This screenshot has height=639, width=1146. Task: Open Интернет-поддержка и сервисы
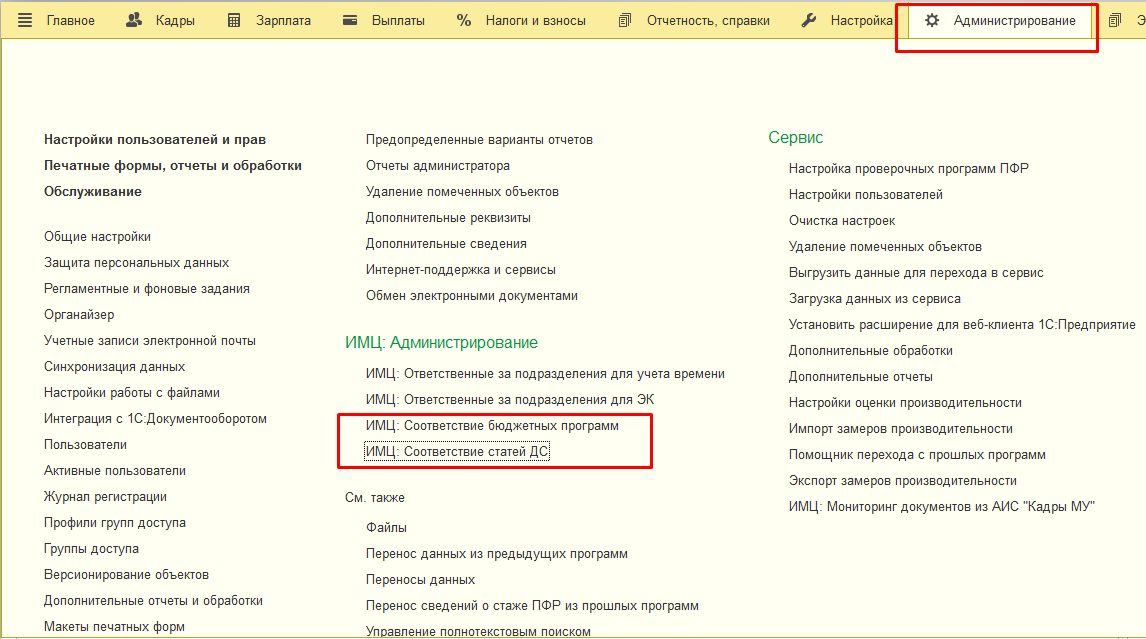pyautogui.click(x=460, y=270)
